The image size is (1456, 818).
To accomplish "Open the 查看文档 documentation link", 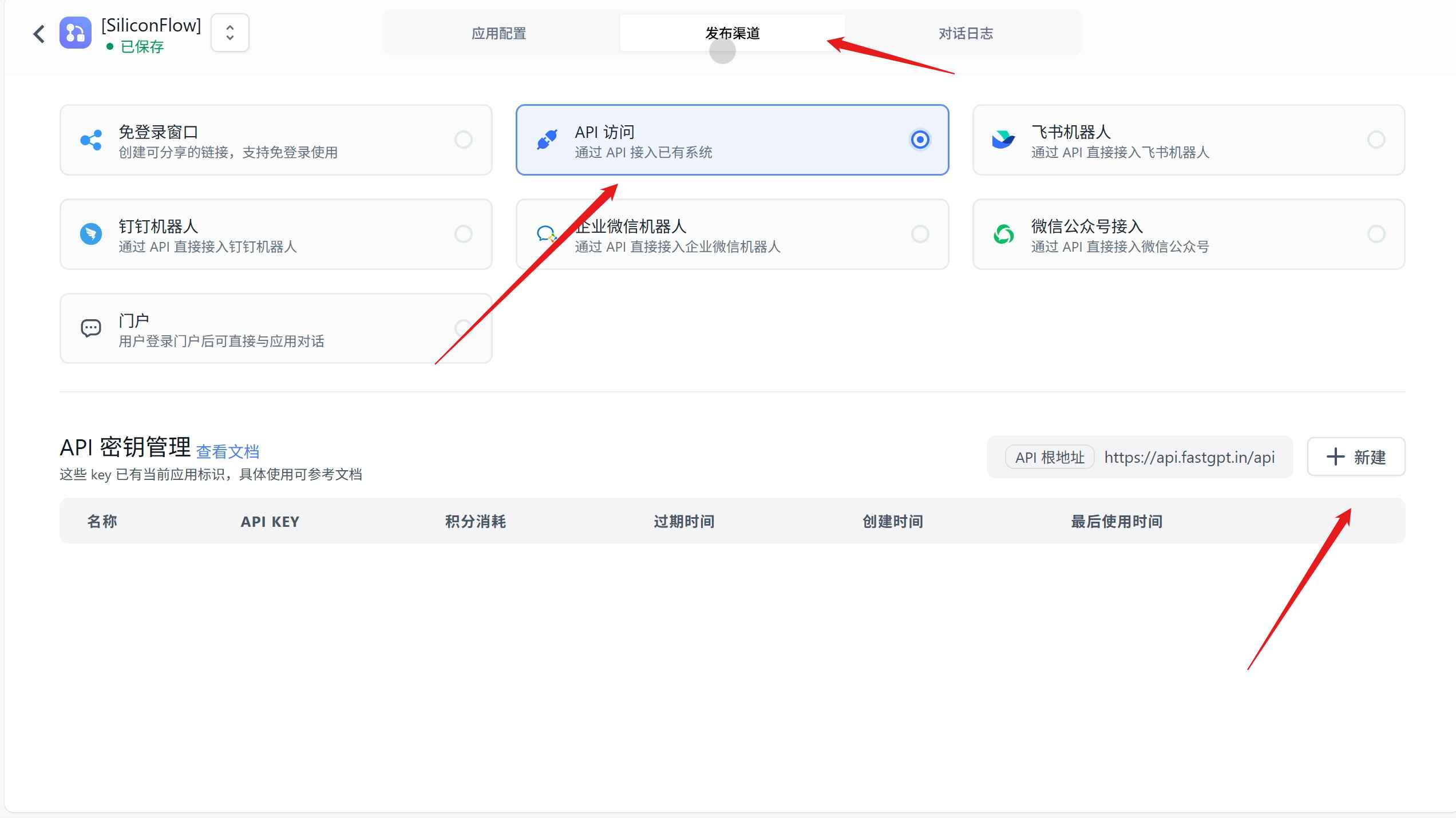I will pos(227,451).
